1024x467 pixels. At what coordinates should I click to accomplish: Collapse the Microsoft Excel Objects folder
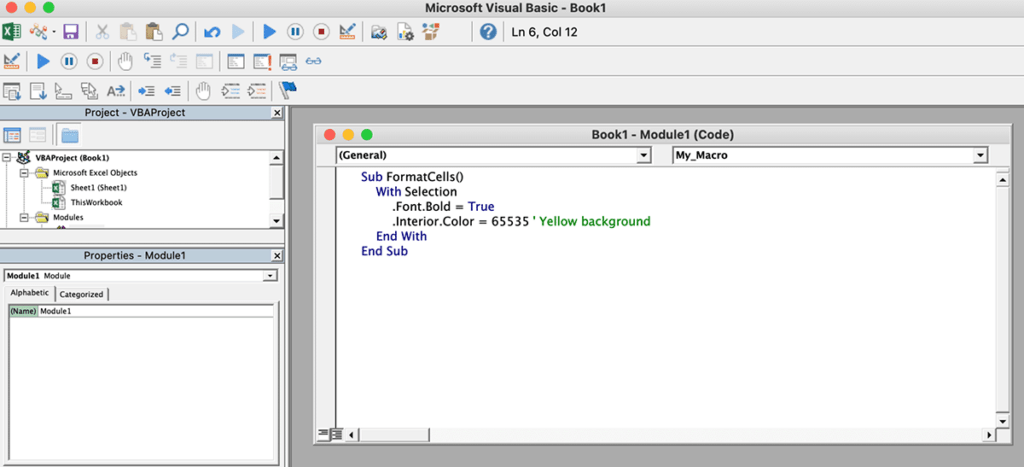point(25,173)
